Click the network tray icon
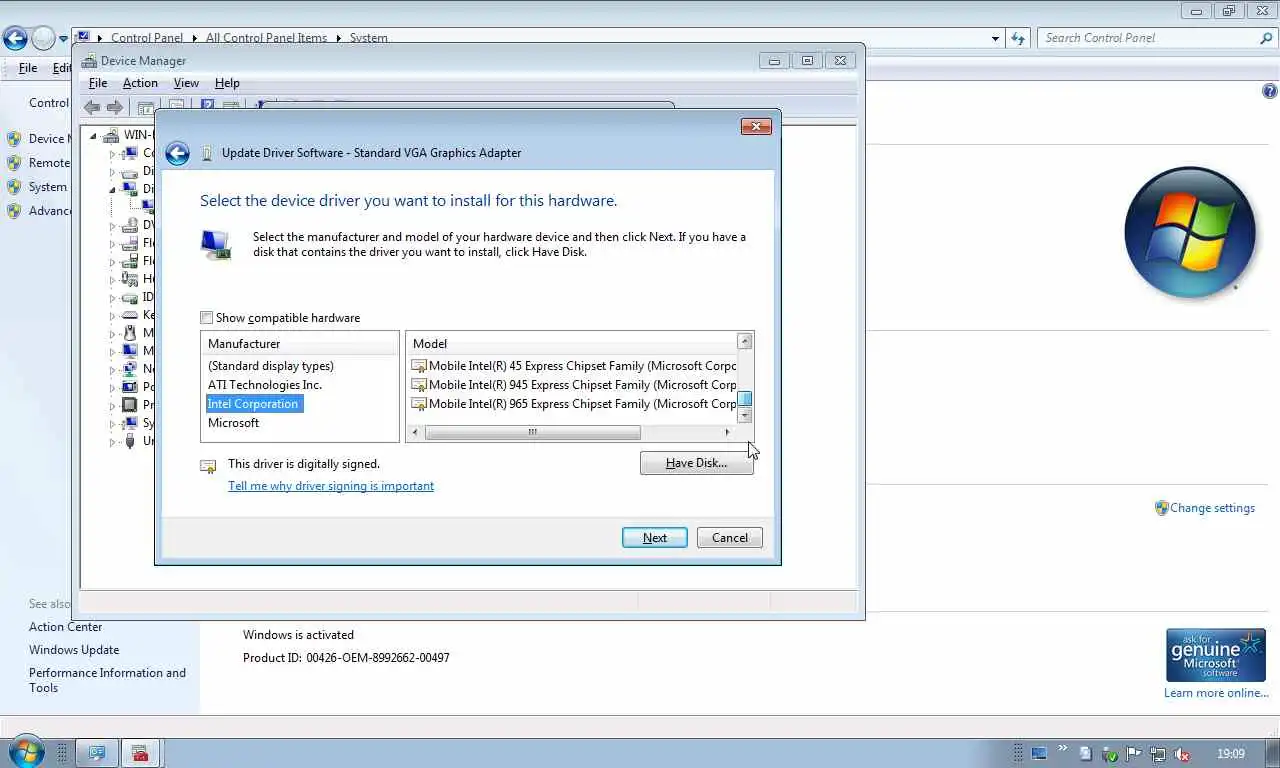The width and height of the screenshot is (1280, 768). 1158,754
